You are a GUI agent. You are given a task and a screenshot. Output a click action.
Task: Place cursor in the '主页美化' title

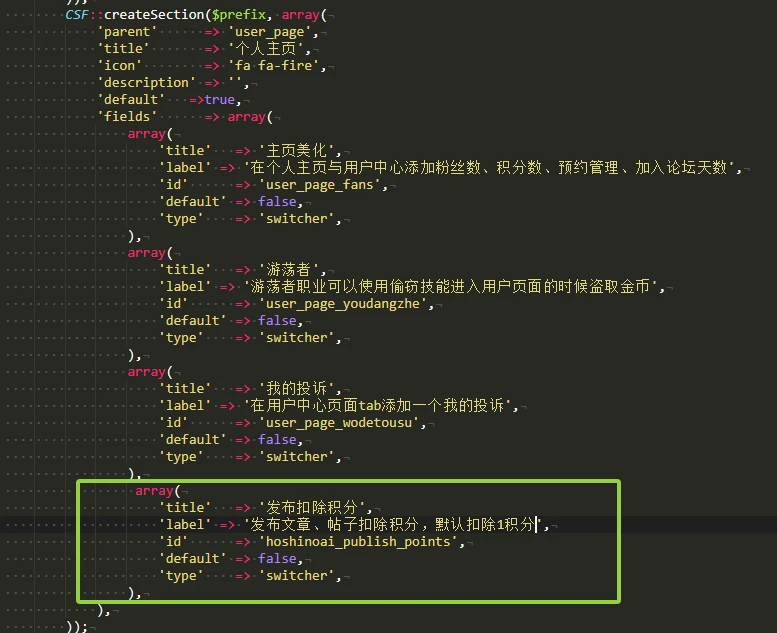[300, 150]
